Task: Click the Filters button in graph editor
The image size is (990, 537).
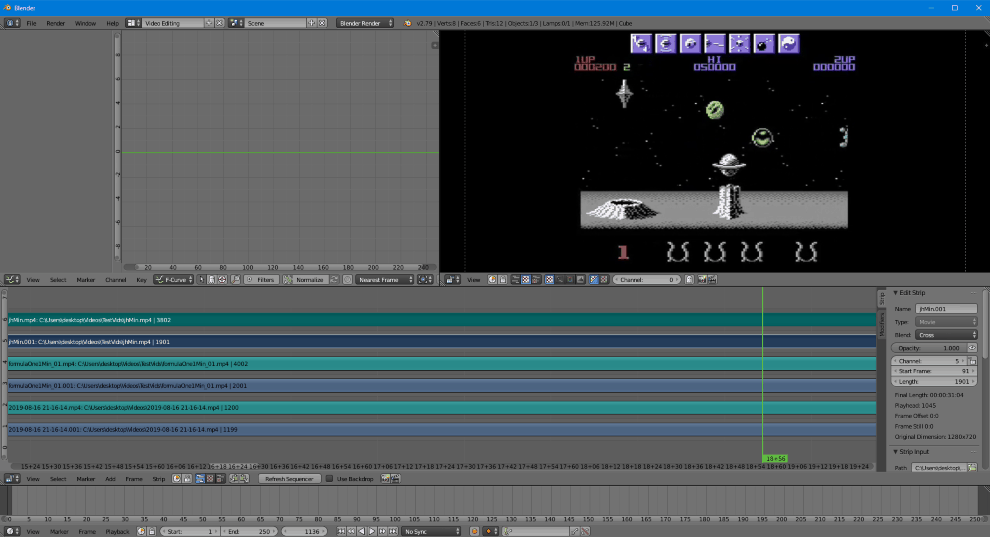Action: pyautogui.click(x=261, y=280)
